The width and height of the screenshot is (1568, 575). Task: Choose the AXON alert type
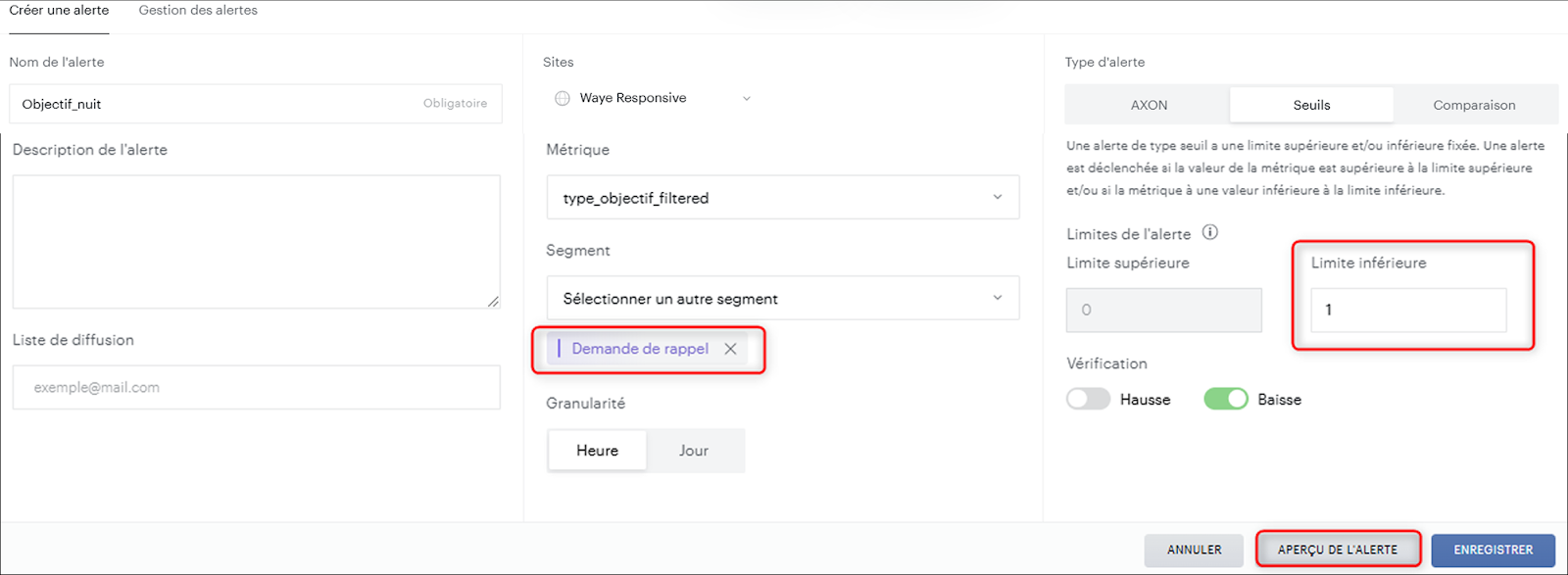click(x=1149, y=105)
